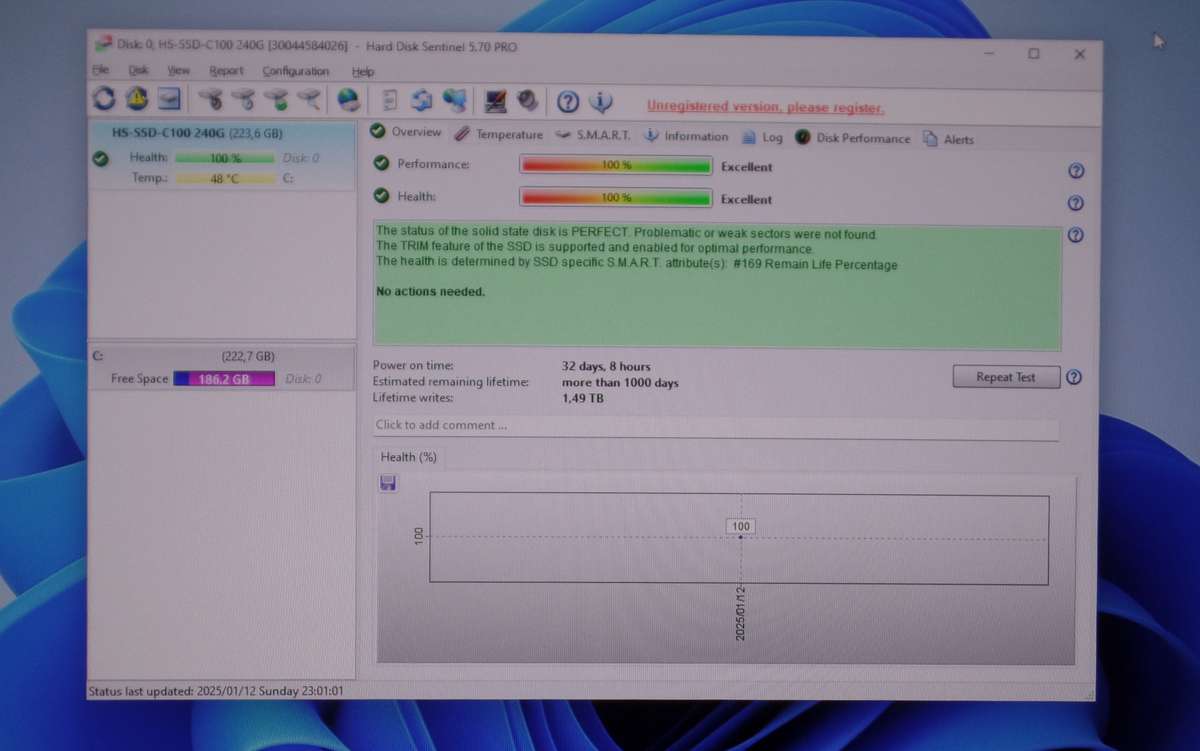1200x751 pixels.
Task: Open the report preview toolbar icon
Action: (x=390, y=100)
